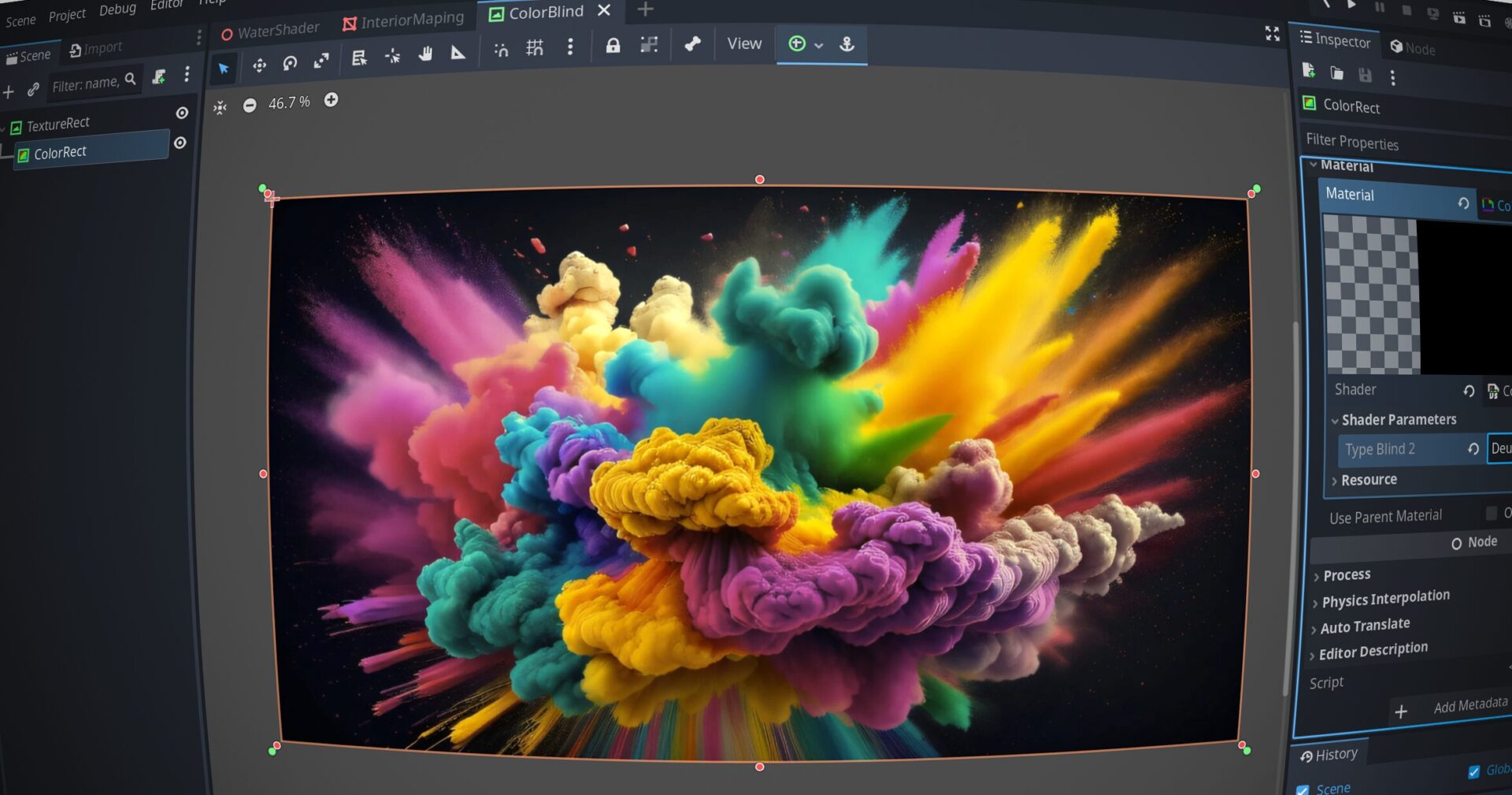Close the ColorBlind scene tab
1512x795 pixels.
[x=604, y=10]
